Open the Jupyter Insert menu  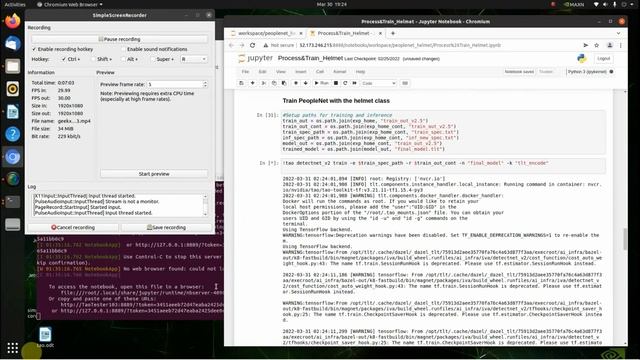coord(300,72)
